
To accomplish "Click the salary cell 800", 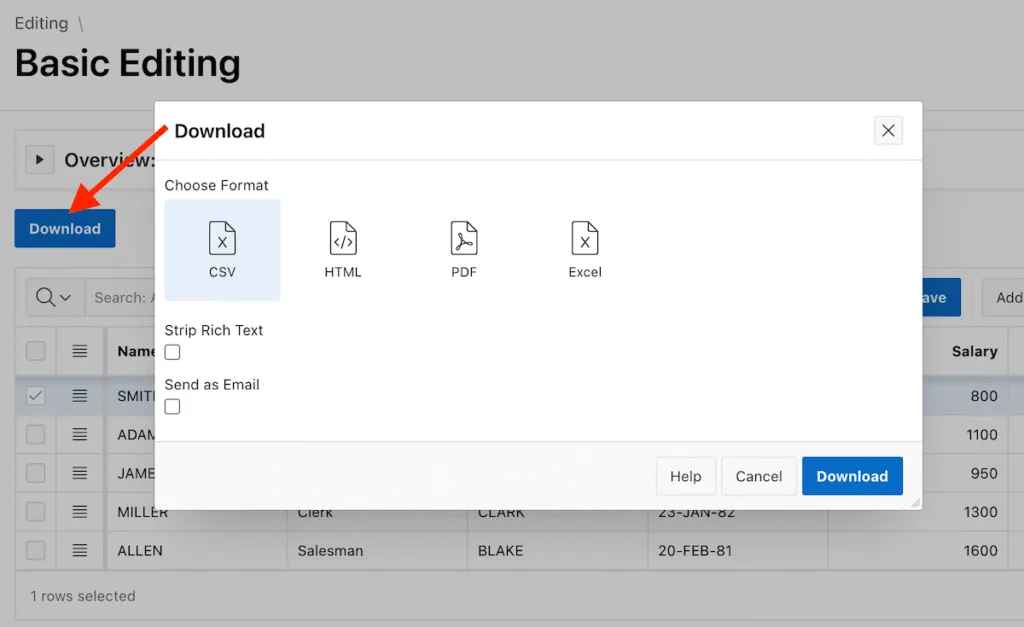I will tap(966, 396).
